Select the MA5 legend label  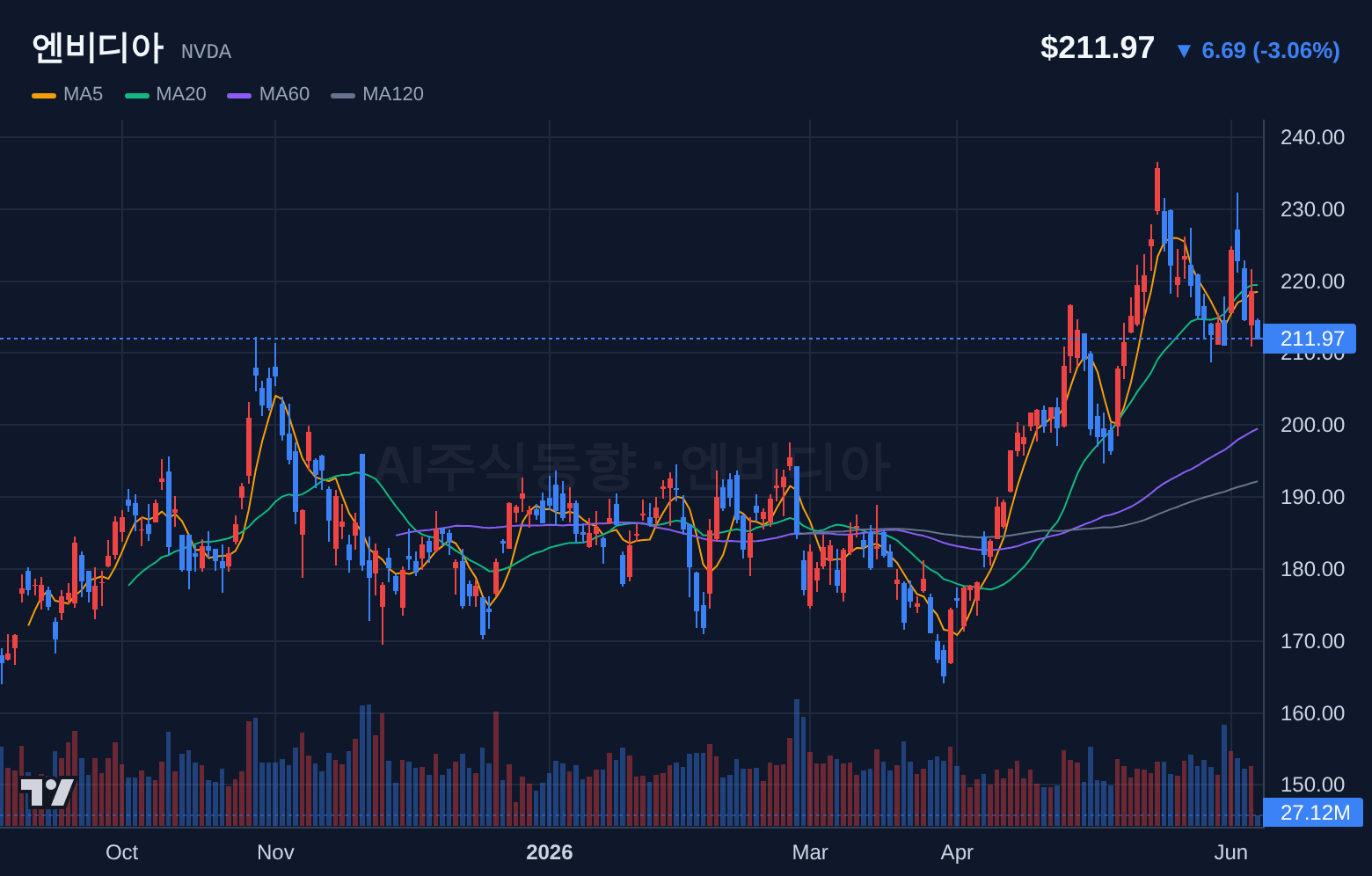[83, 94]
